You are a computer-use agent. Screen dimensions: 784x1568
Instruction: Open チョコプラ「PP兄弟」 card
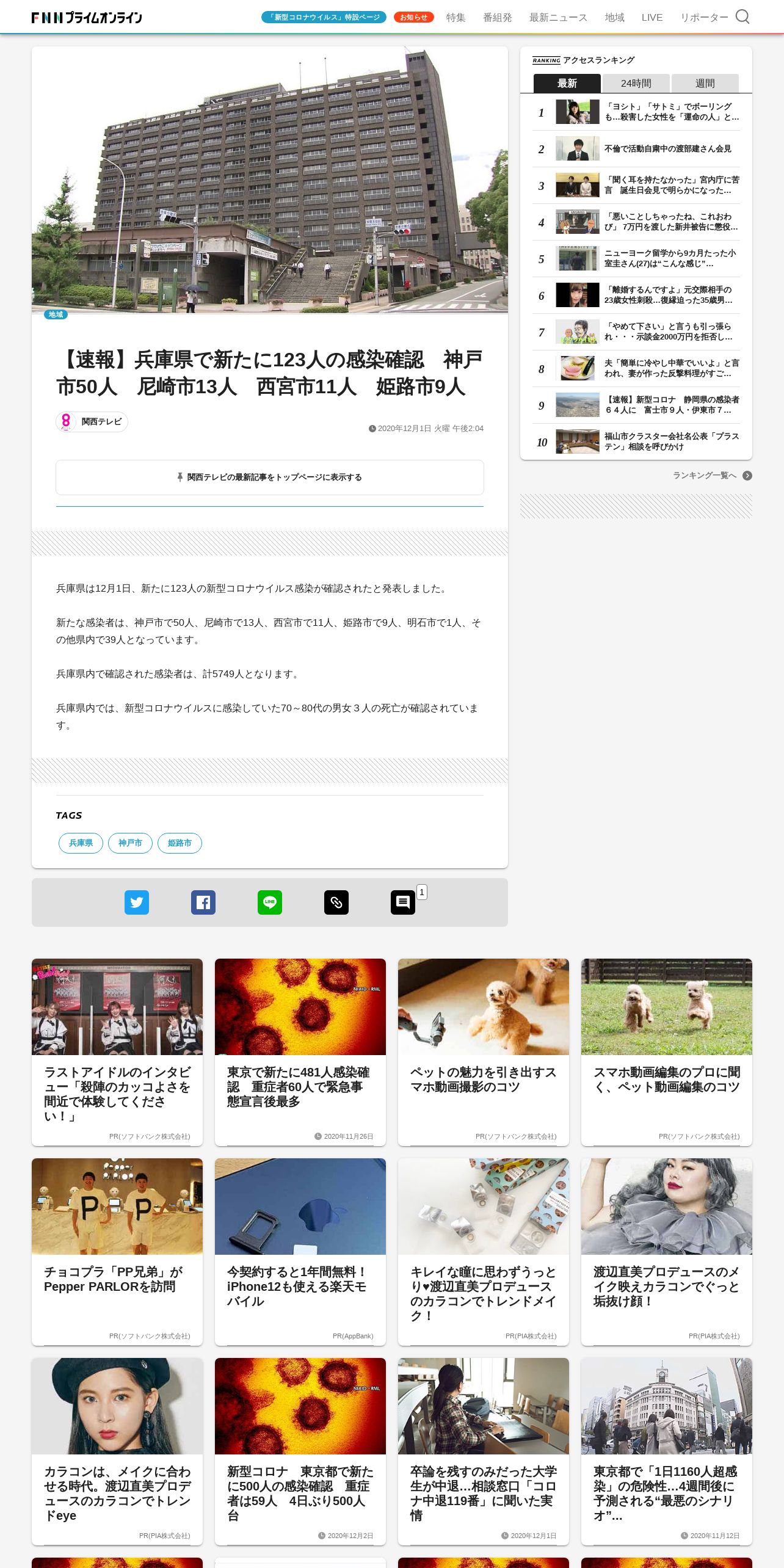click(117, 1252)
